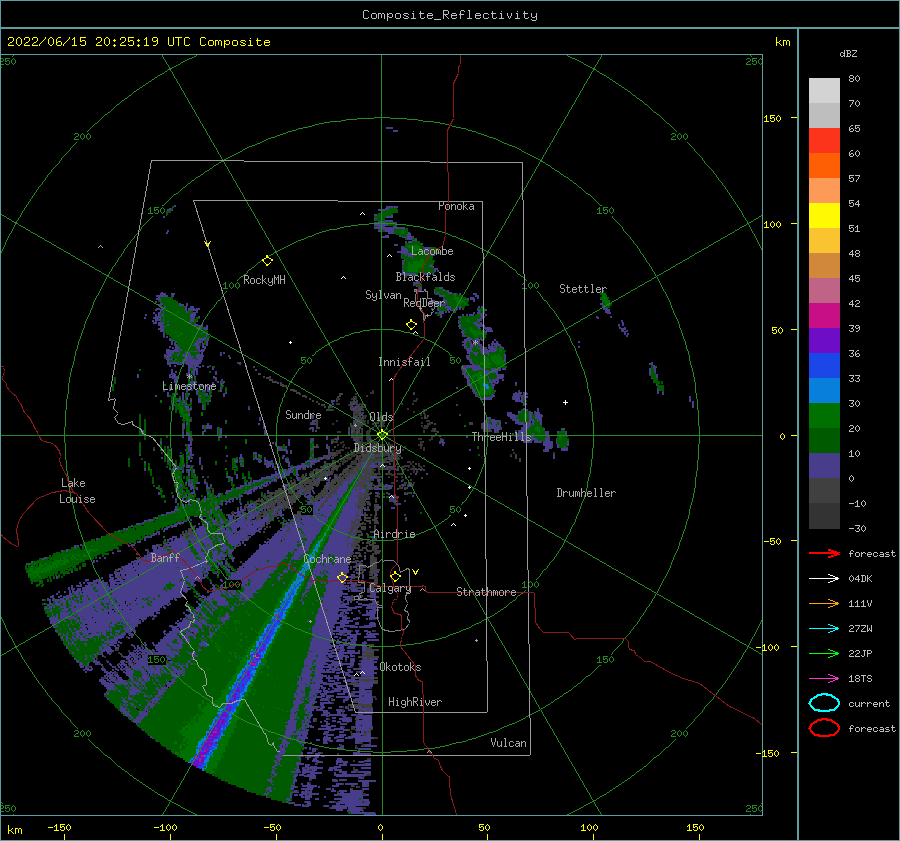Select the light blue 30–33 dBZ swatch
The height and width of the screenshot is (841, 900).
click(824, 390)
